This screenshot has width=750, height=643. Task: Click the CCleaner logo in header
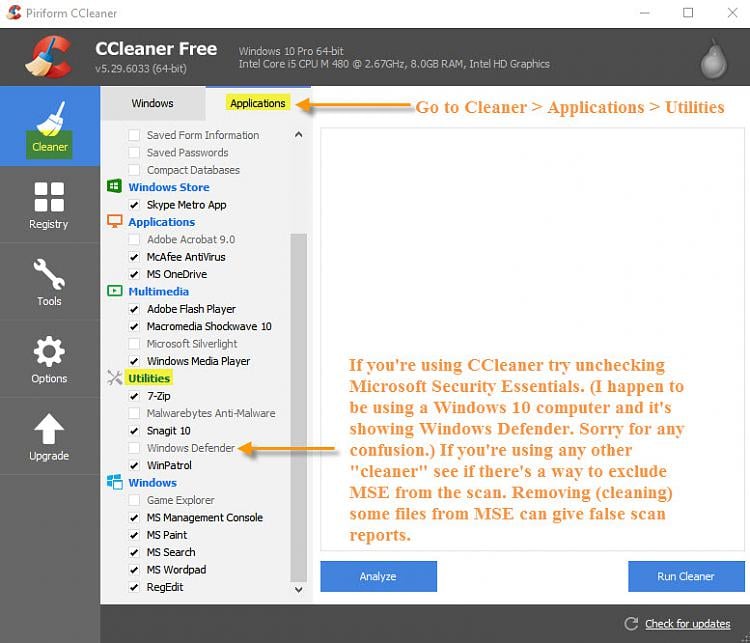(49, 57)
